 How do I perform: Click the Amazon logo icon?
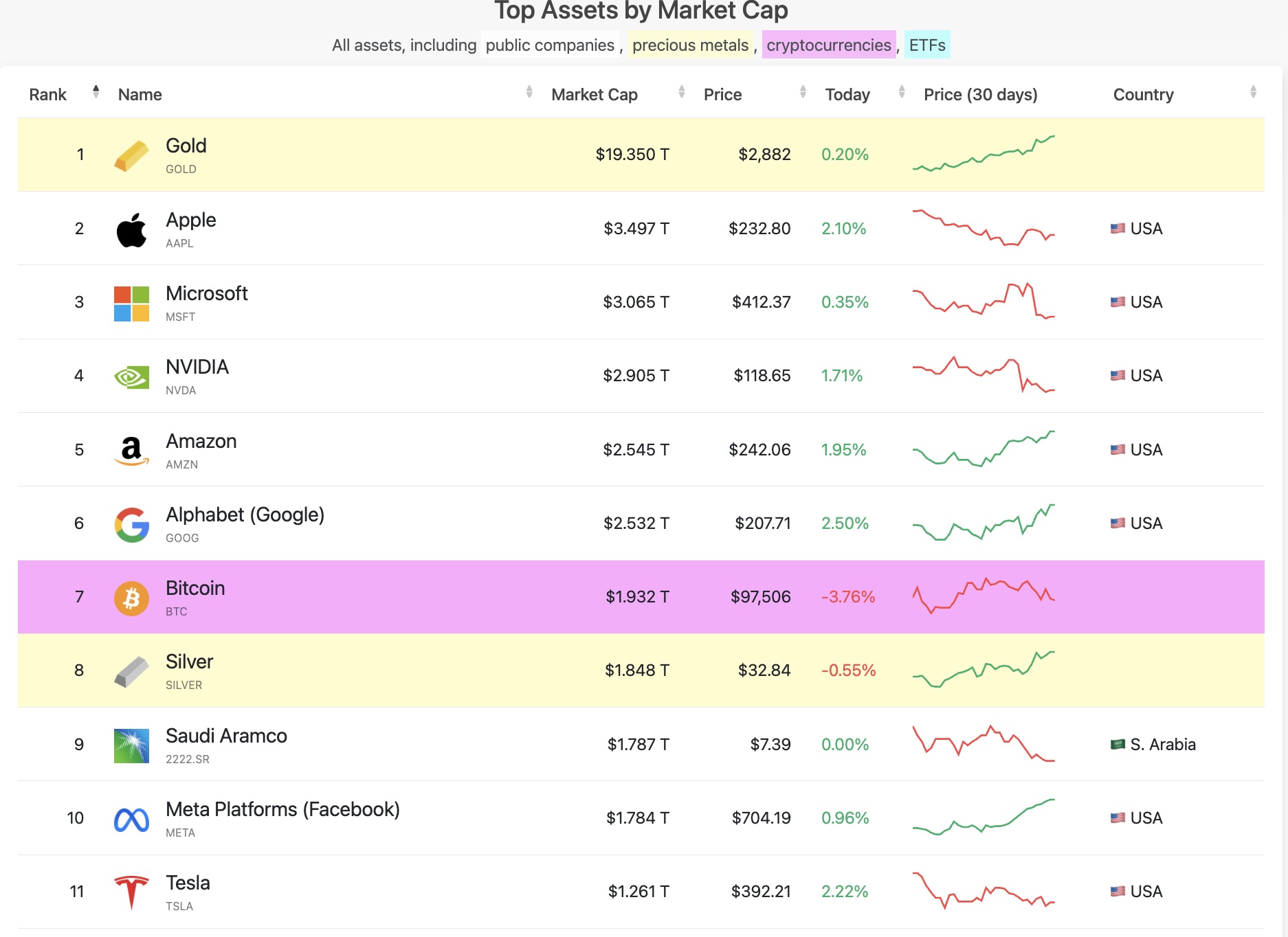131,451
